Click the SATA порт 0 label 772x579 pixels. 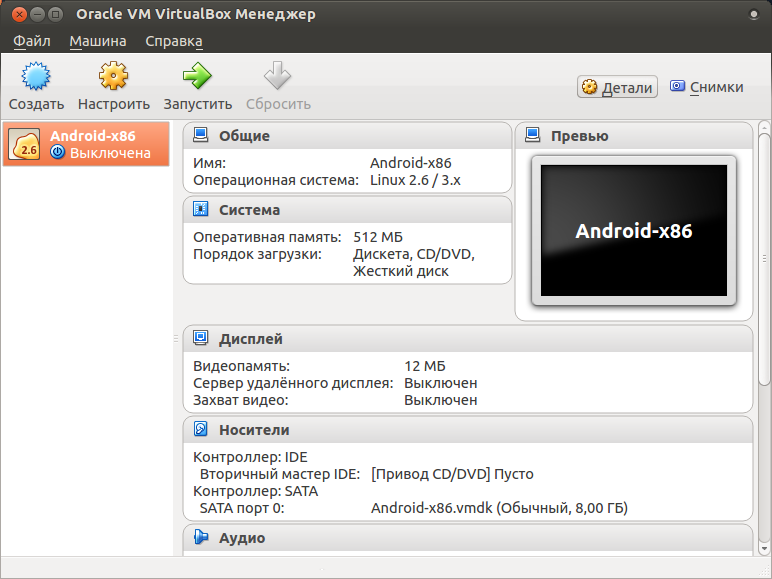tap(242, 508)
